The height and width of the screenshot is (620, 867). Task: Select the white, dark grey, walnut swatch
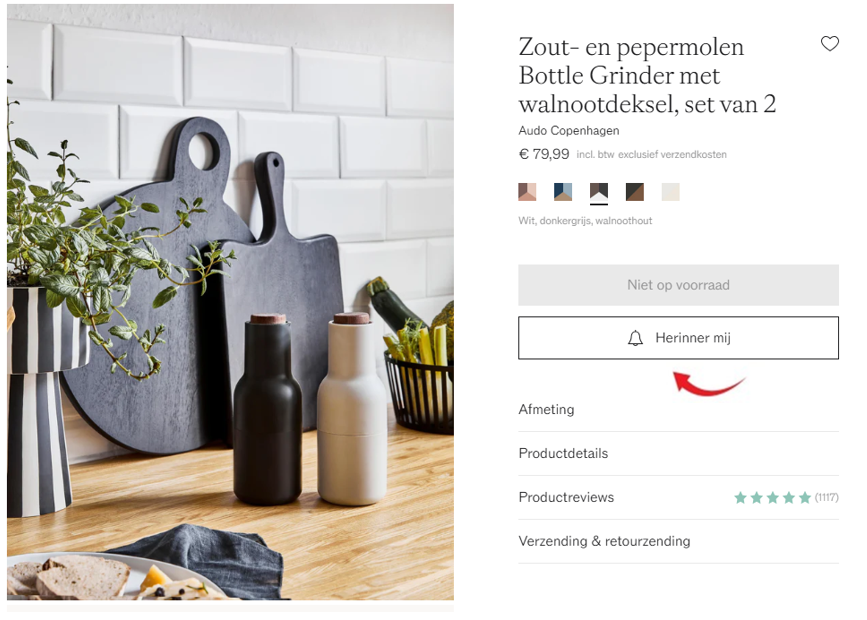click(599, 192)
